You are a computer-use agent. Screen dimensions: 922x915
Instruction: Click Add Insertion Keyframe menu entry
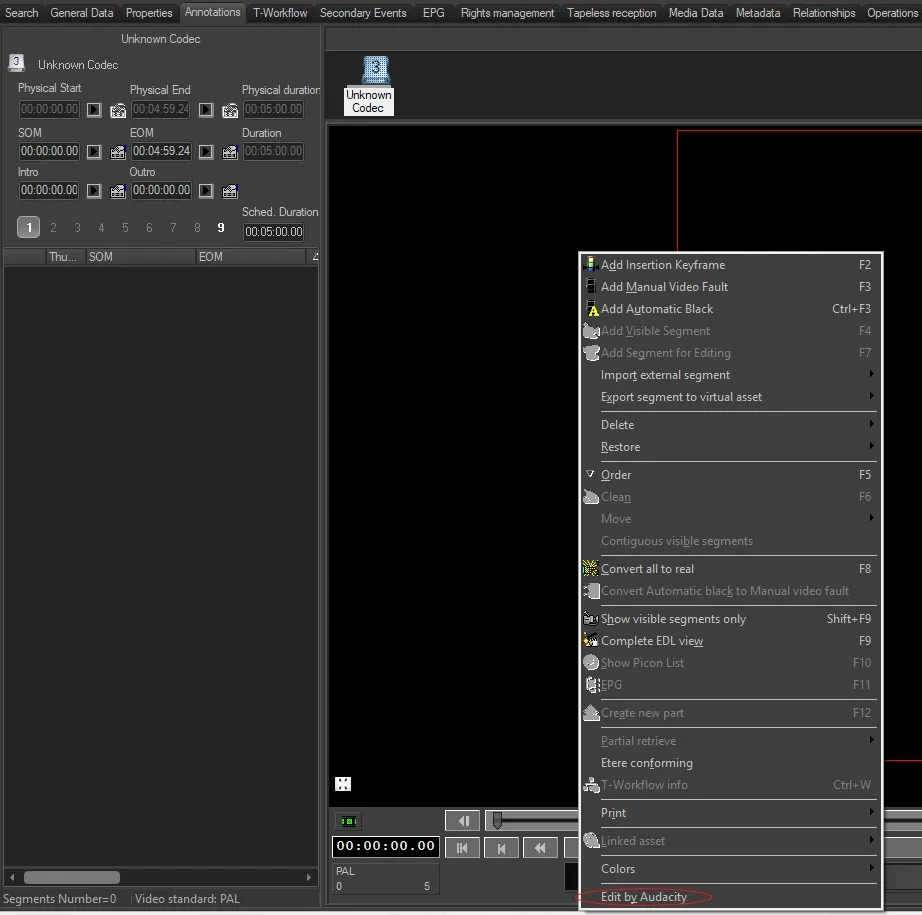662,265
